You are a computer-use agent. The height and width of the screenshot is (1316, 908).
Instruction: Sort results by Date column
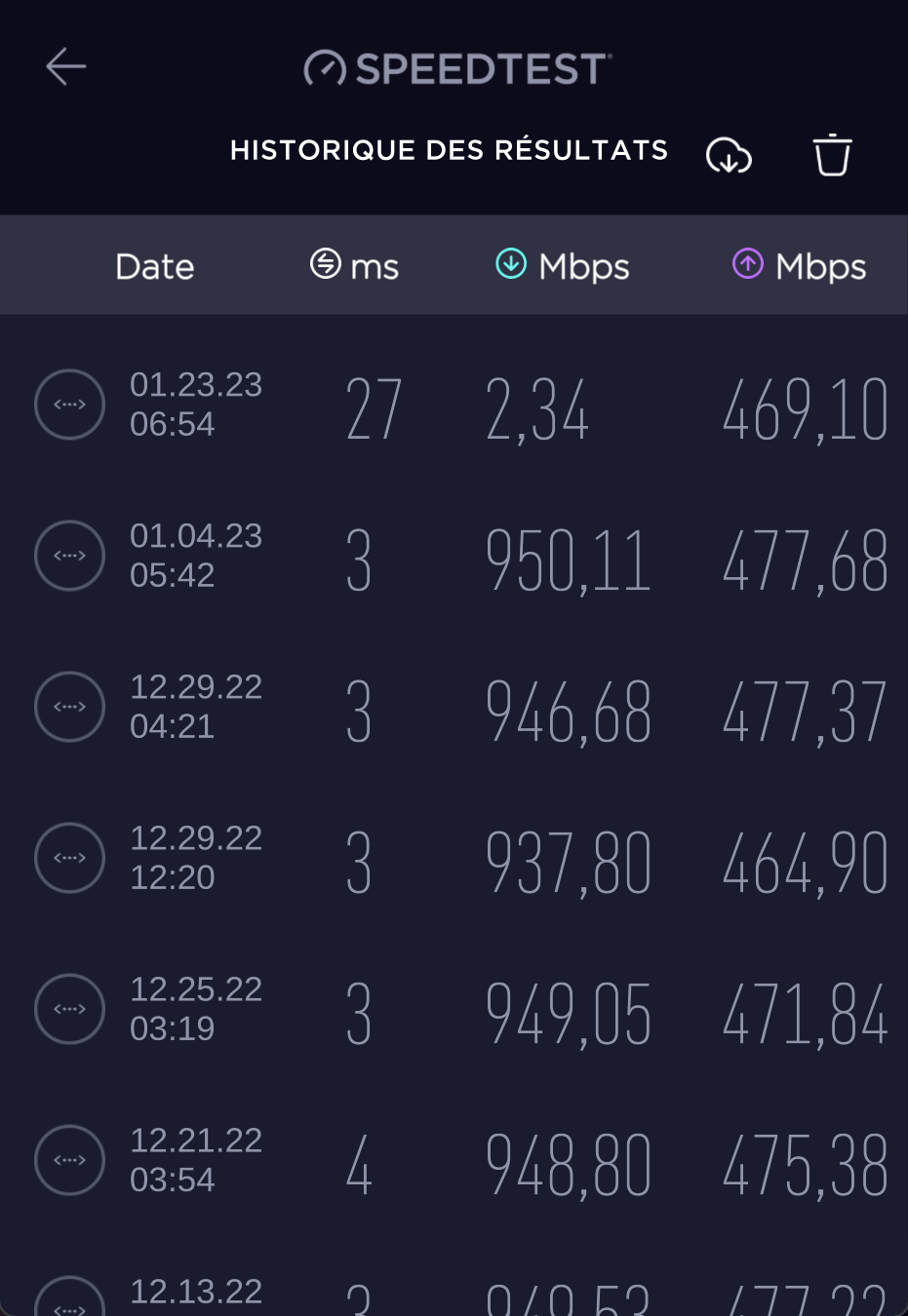click(154, 266)
